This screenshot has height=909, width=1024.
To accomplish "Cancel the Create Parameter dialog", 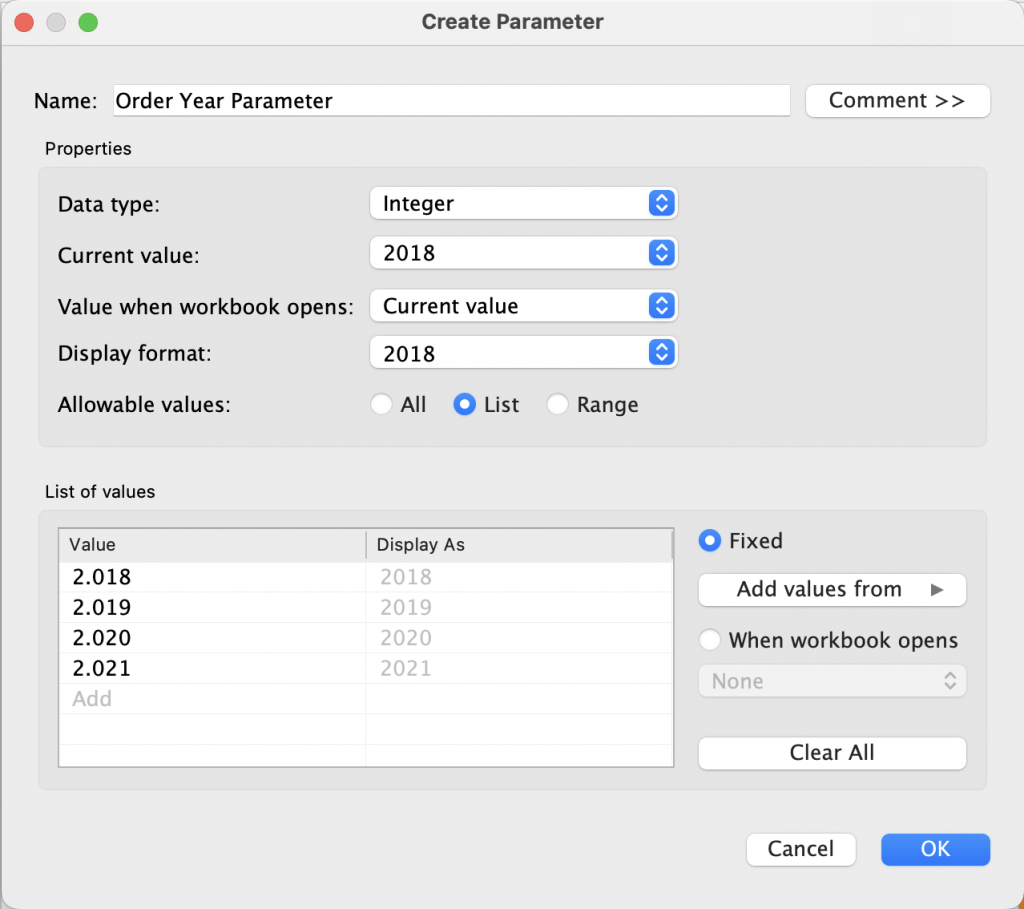I will [801, 849].
